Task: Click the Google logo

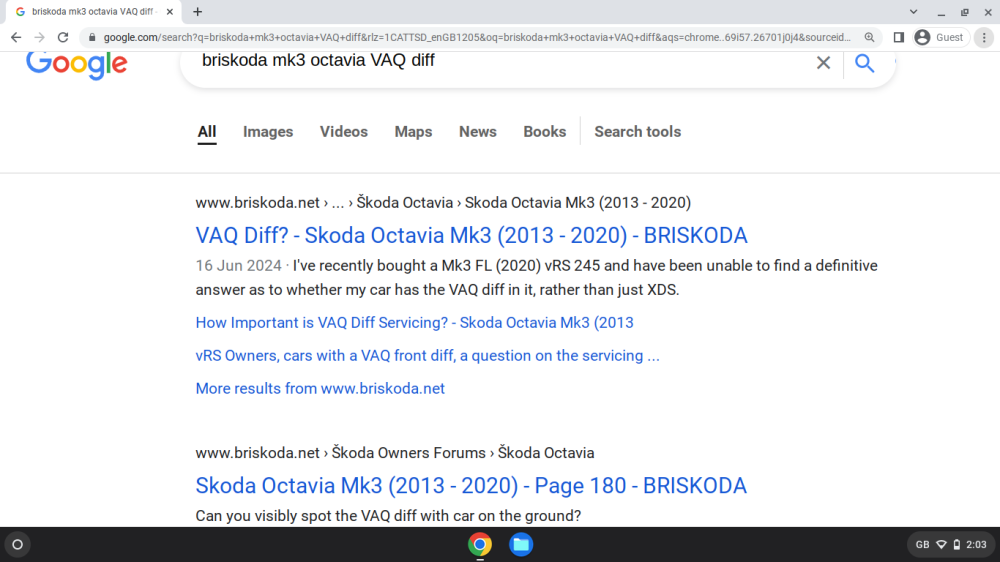Action: click(77, 64)
